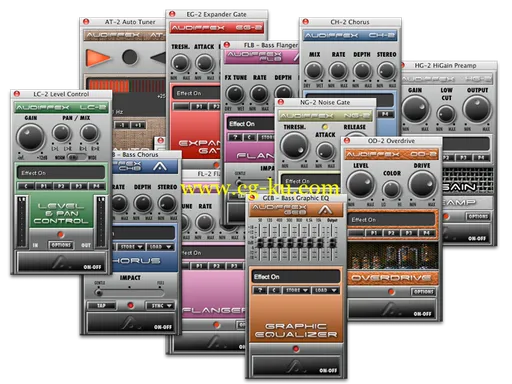This screenshot has width=512, height=384.
Task: Click OPTIONS in OD-2 Overdrive
Action: (423, 292)
